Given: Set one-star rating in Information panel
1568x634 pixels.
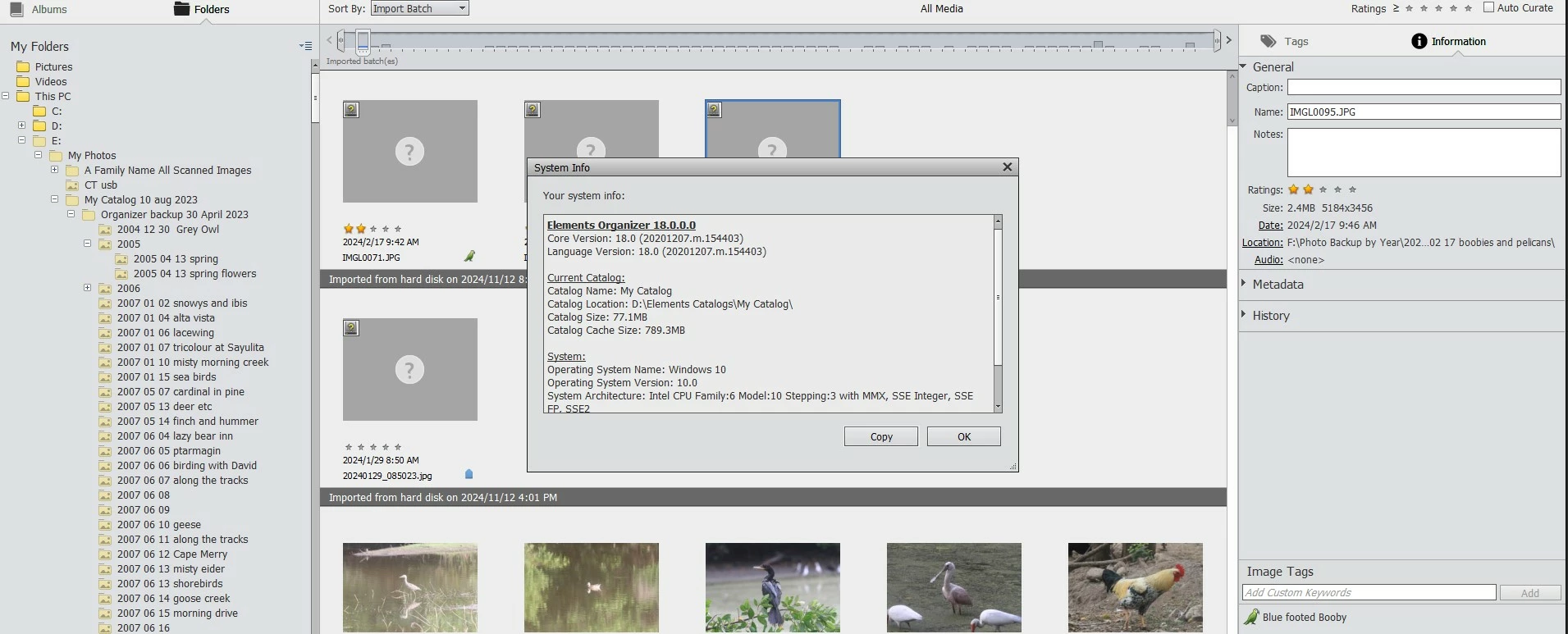Looking at the screenshot, I should [x=1293, y=189].
